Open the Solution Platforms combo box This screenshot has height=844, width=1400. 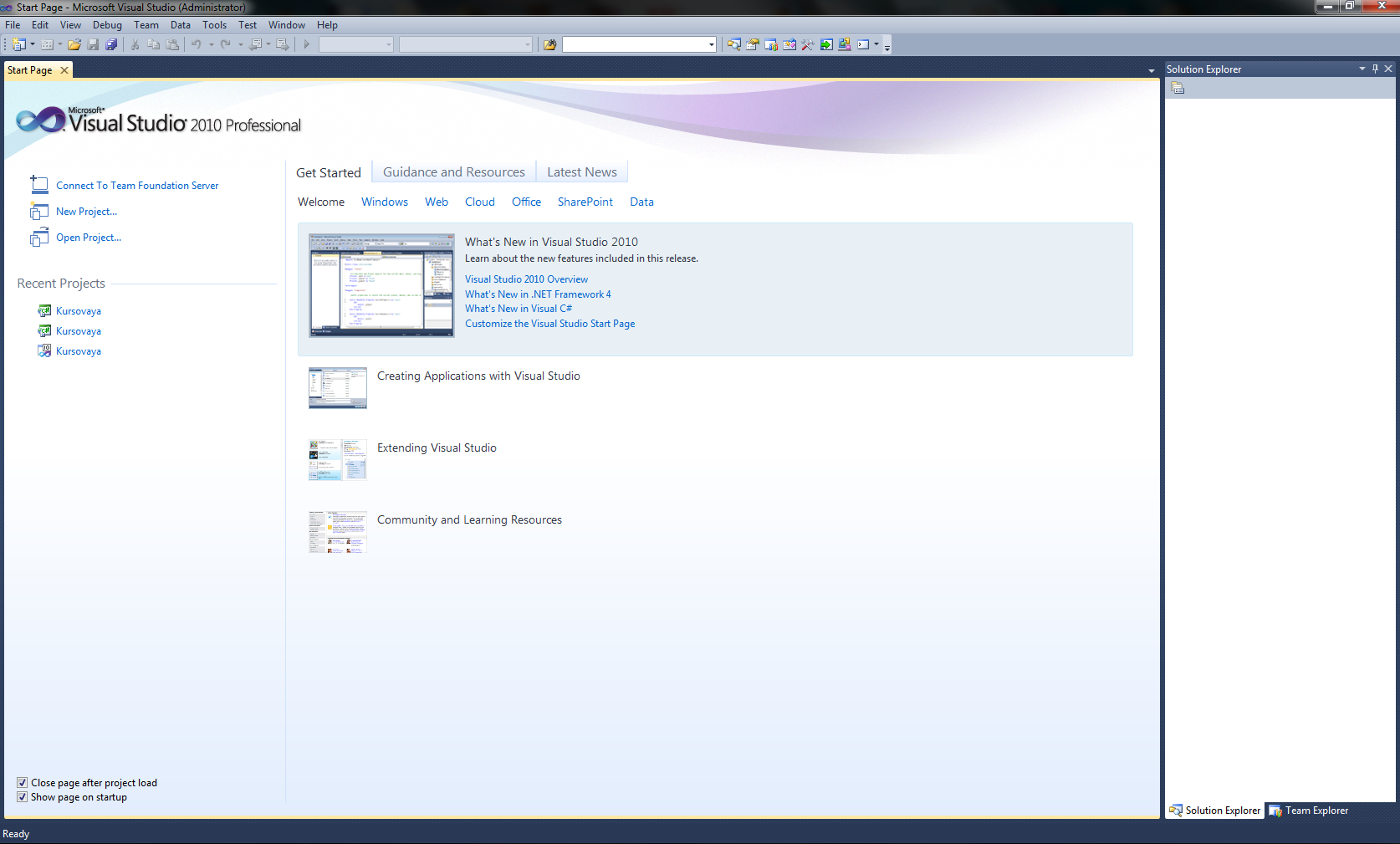pyautogui.click(x=466, y=44)
